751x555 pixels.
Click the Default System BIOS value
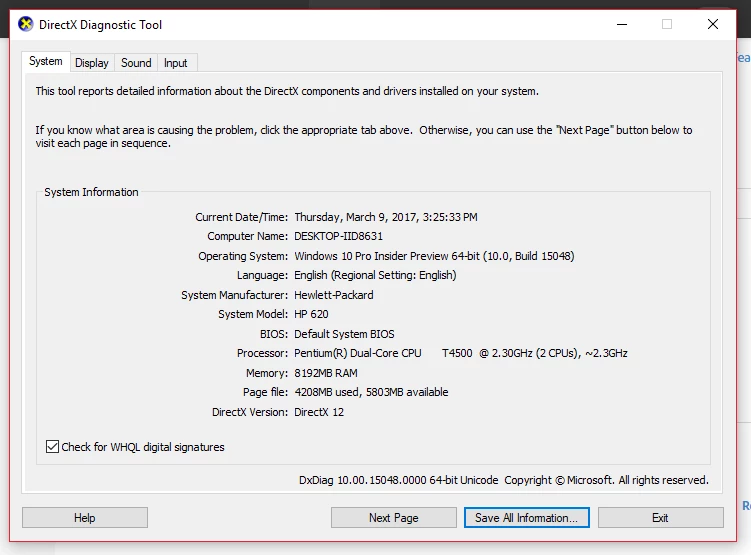pos(344,334)
